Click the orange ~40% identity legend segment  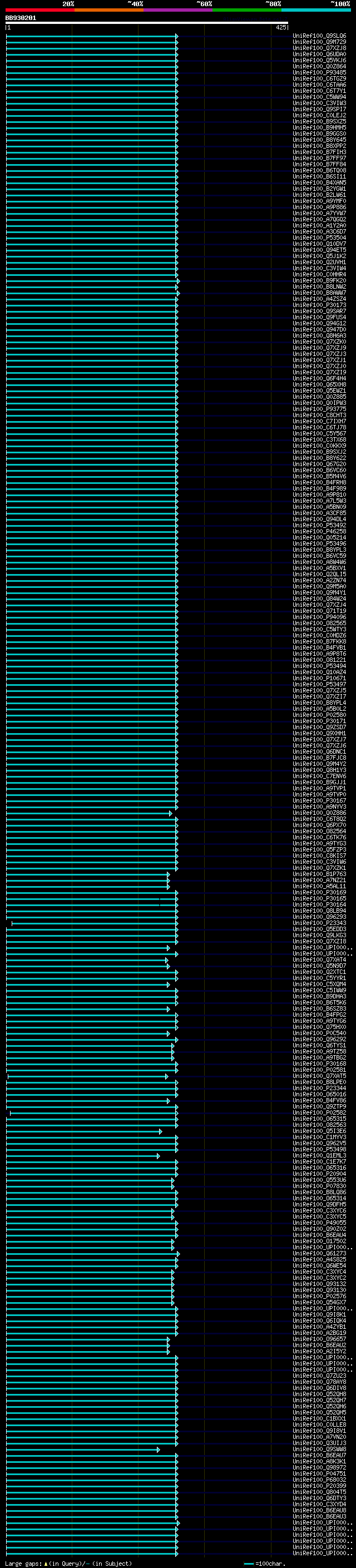(x=109, y=10)
